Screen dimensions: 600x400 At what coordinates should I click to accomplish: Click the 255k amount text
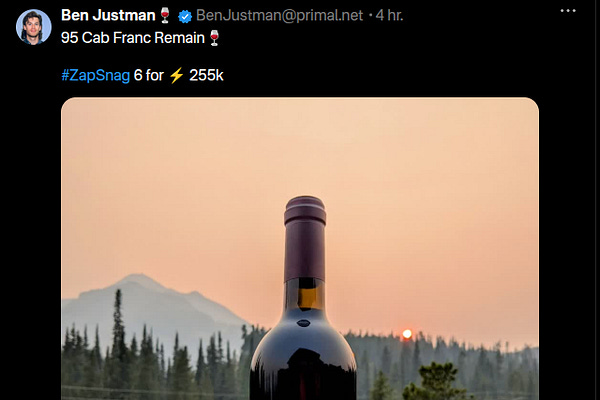(x=206, y=75)
